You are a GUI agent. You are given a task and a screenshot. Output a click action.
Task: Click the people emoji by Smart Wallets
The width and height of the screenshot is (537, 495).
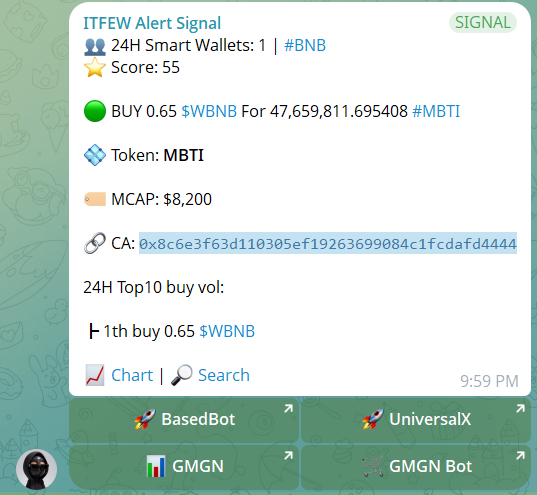(95, 47)
